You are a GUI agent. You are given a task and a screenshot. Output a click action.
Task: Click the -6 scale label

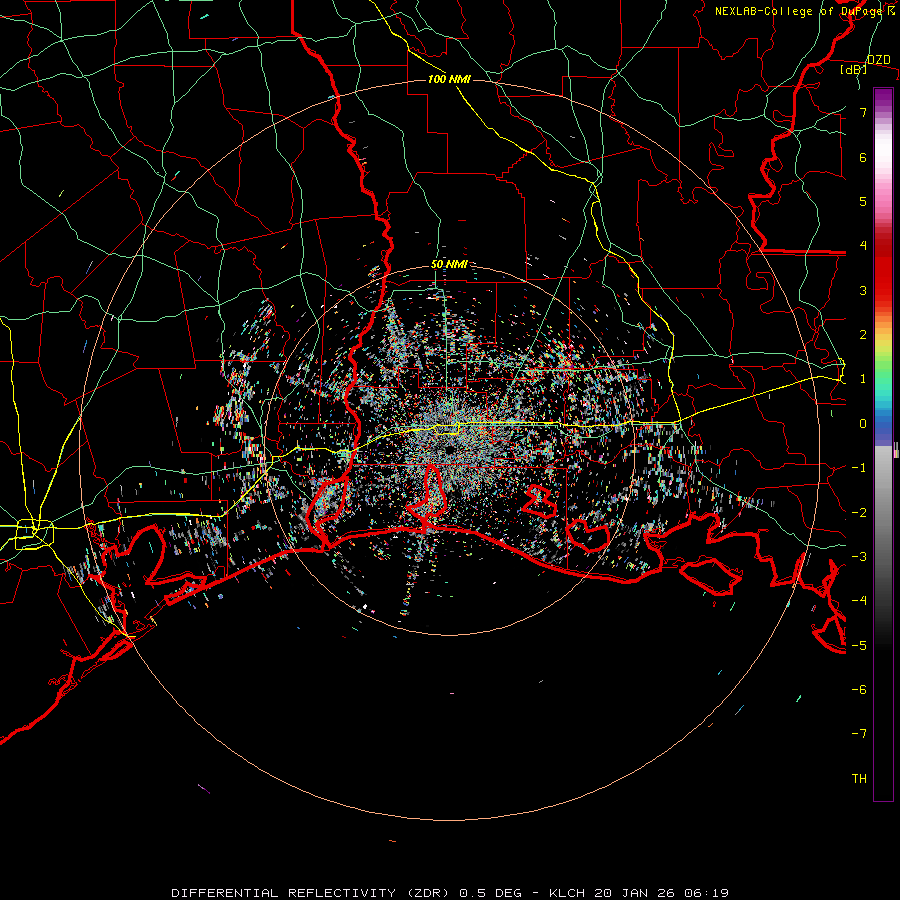(x=859, y=689)
